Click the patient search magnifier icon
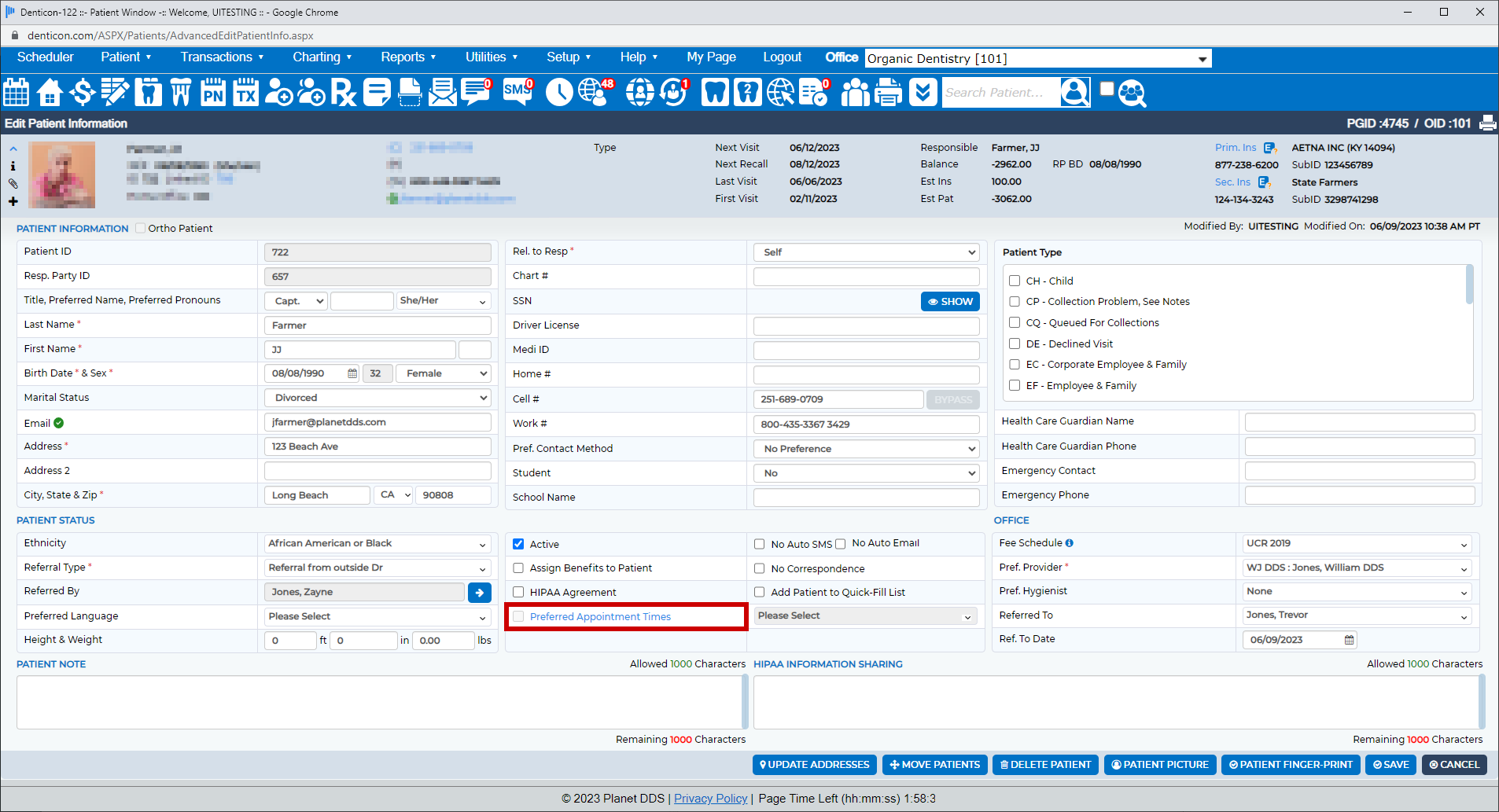 pos(1075,92)
